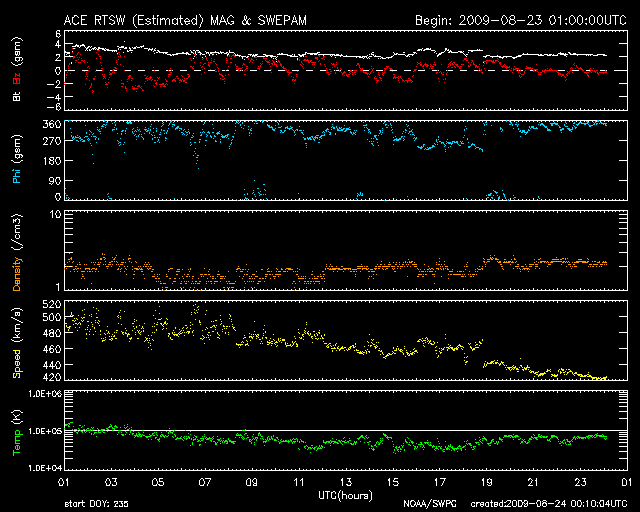This screenshot has height=512, width=640.
Task: Select the '07' hour tick label
Action: coord(205,483)
